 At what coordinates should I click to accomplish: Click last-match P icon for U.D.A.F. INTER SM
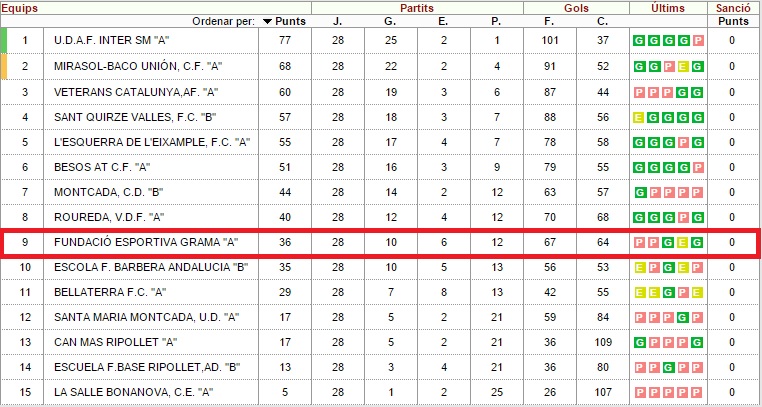click(698, 41)
